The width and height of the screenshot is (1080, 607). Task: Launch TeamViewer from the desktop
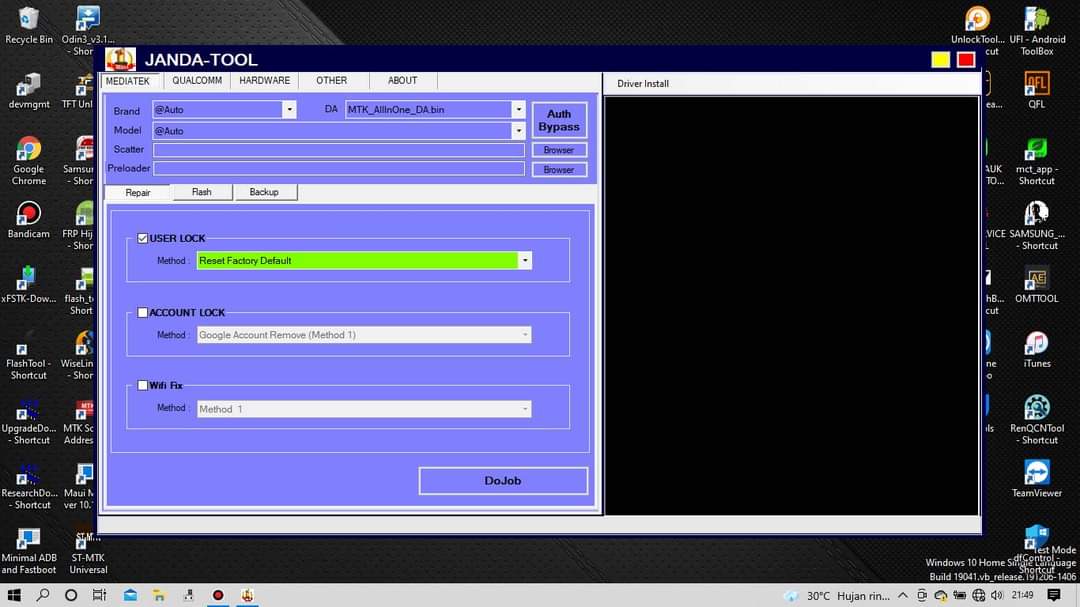[x=1037, y=479]
